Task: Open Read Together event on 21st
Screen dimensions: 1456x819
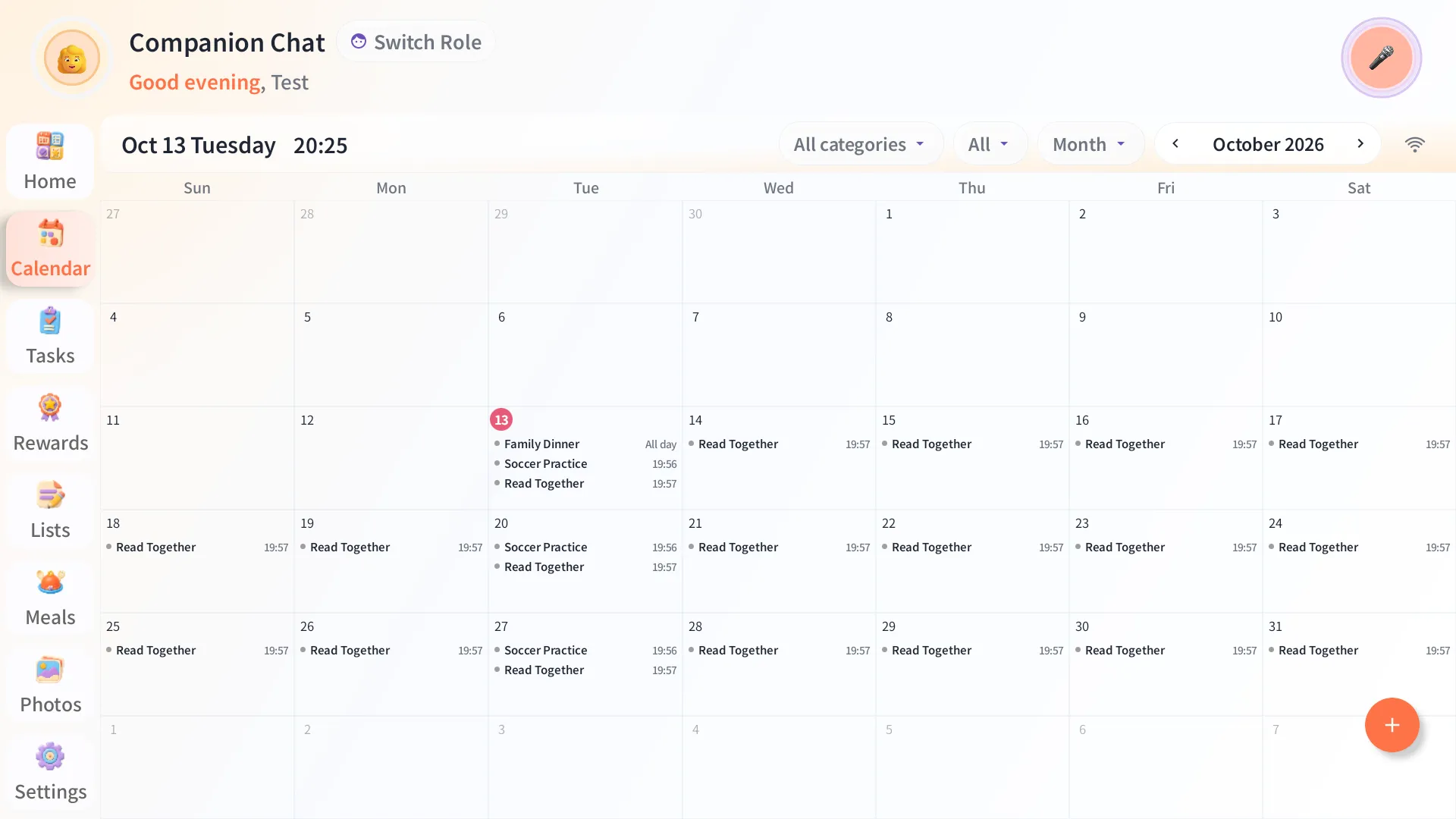Action: pos(779,548)
